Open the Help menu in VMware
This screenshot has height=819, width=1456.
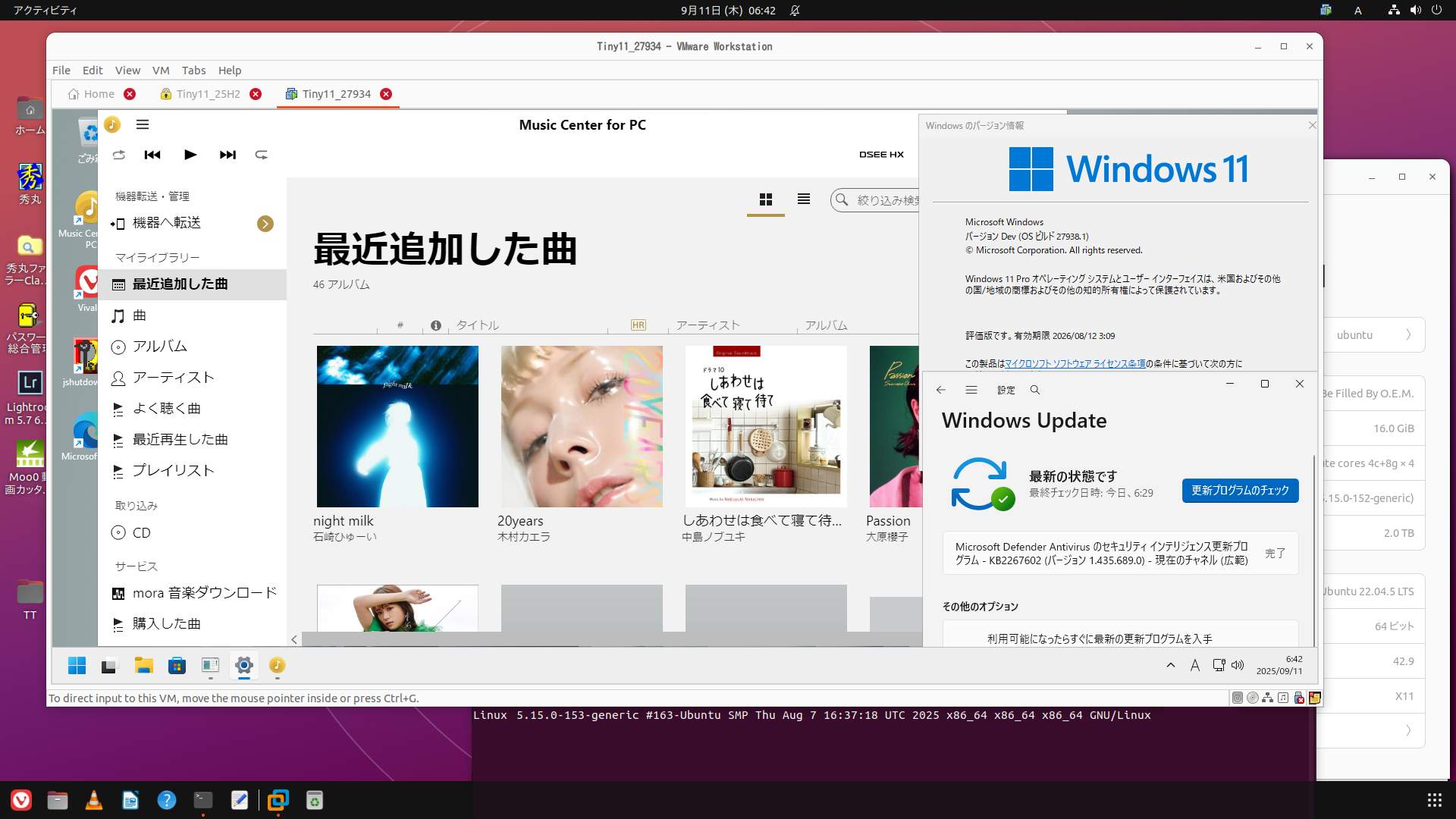coord(230,71)
